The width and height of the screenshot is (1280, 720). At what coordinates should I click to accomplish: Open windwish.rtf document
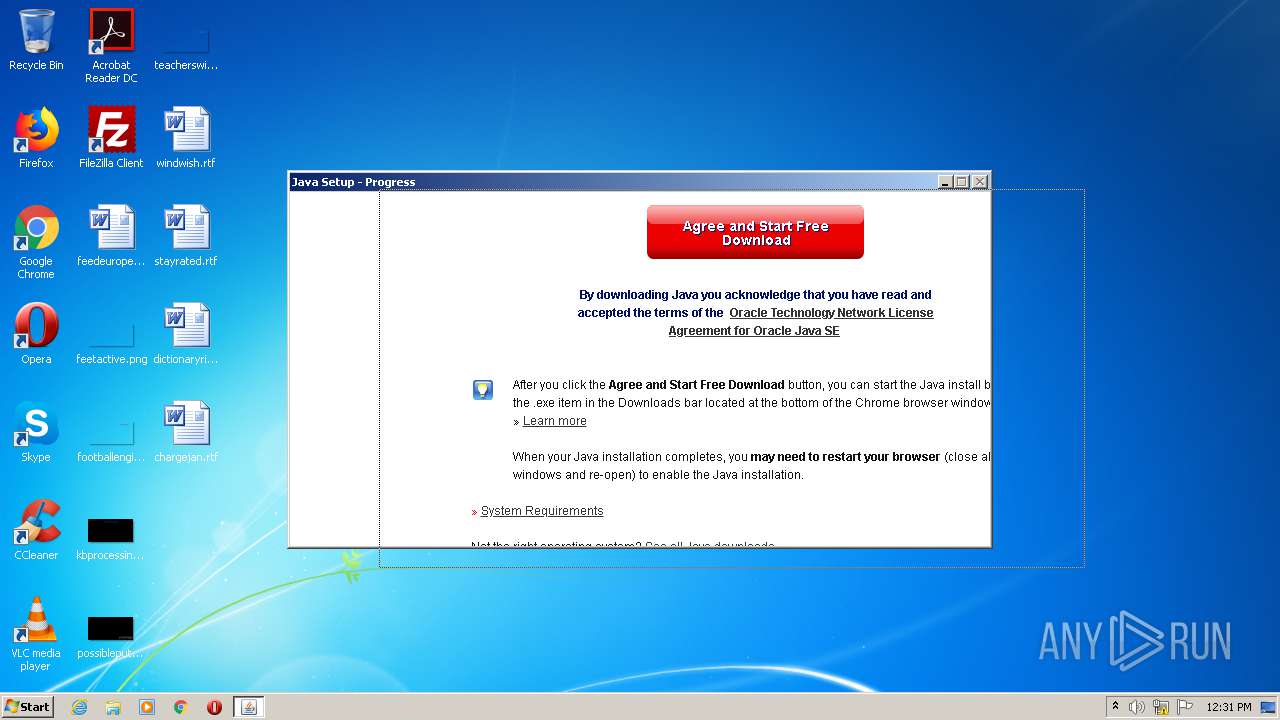[186, 138]
